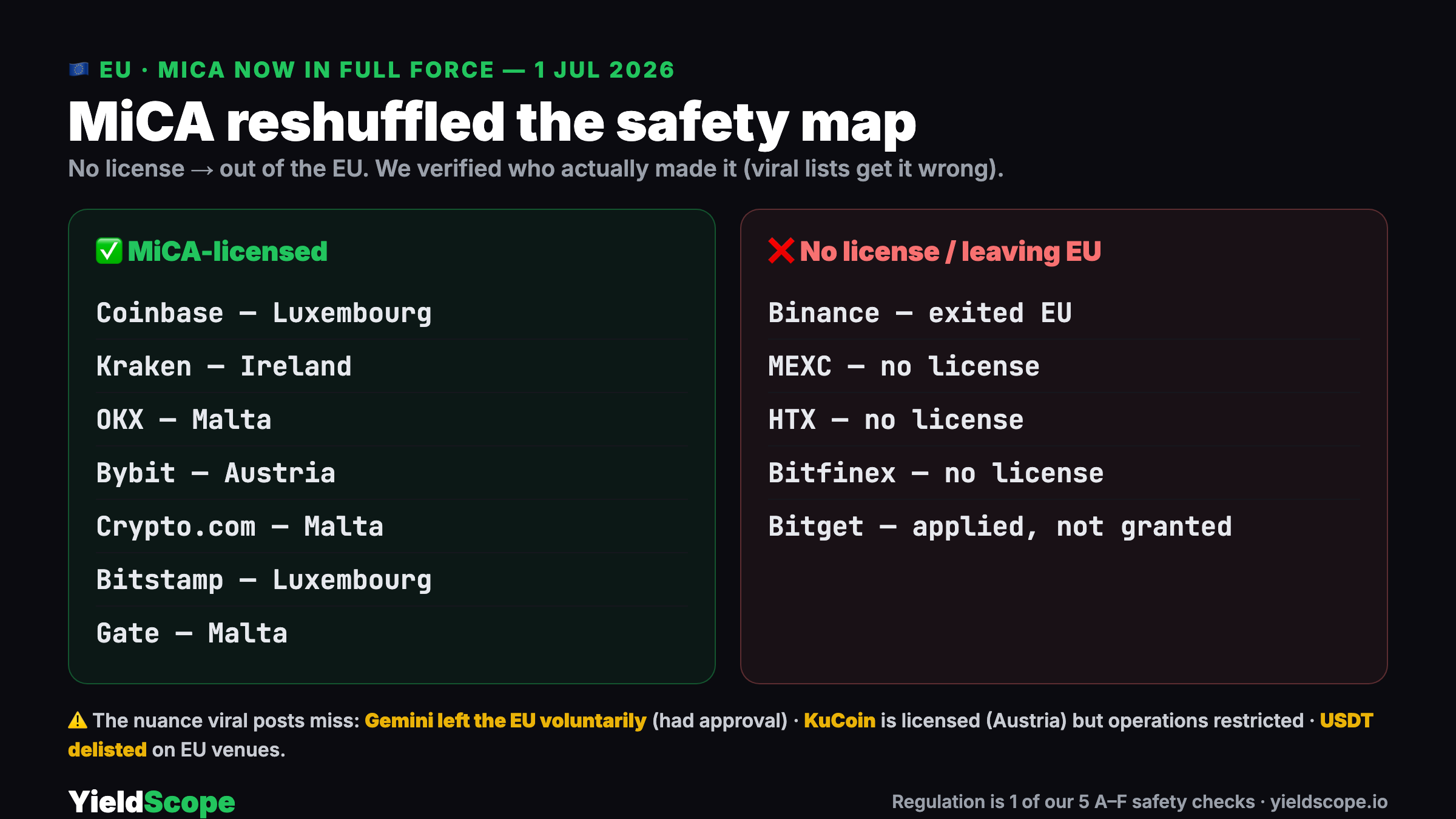Click the EU flag icon
This screenshot has width=1456, height=819.
pyautogui.click(x=79, y=70)
